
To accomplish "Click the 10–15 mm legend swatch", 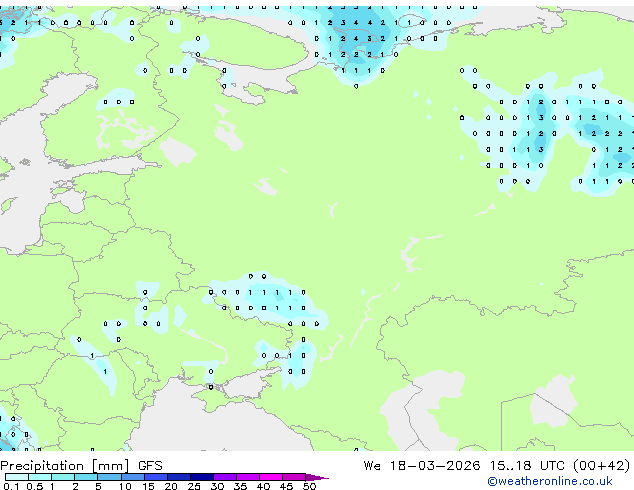I will [x=132, y=477].
